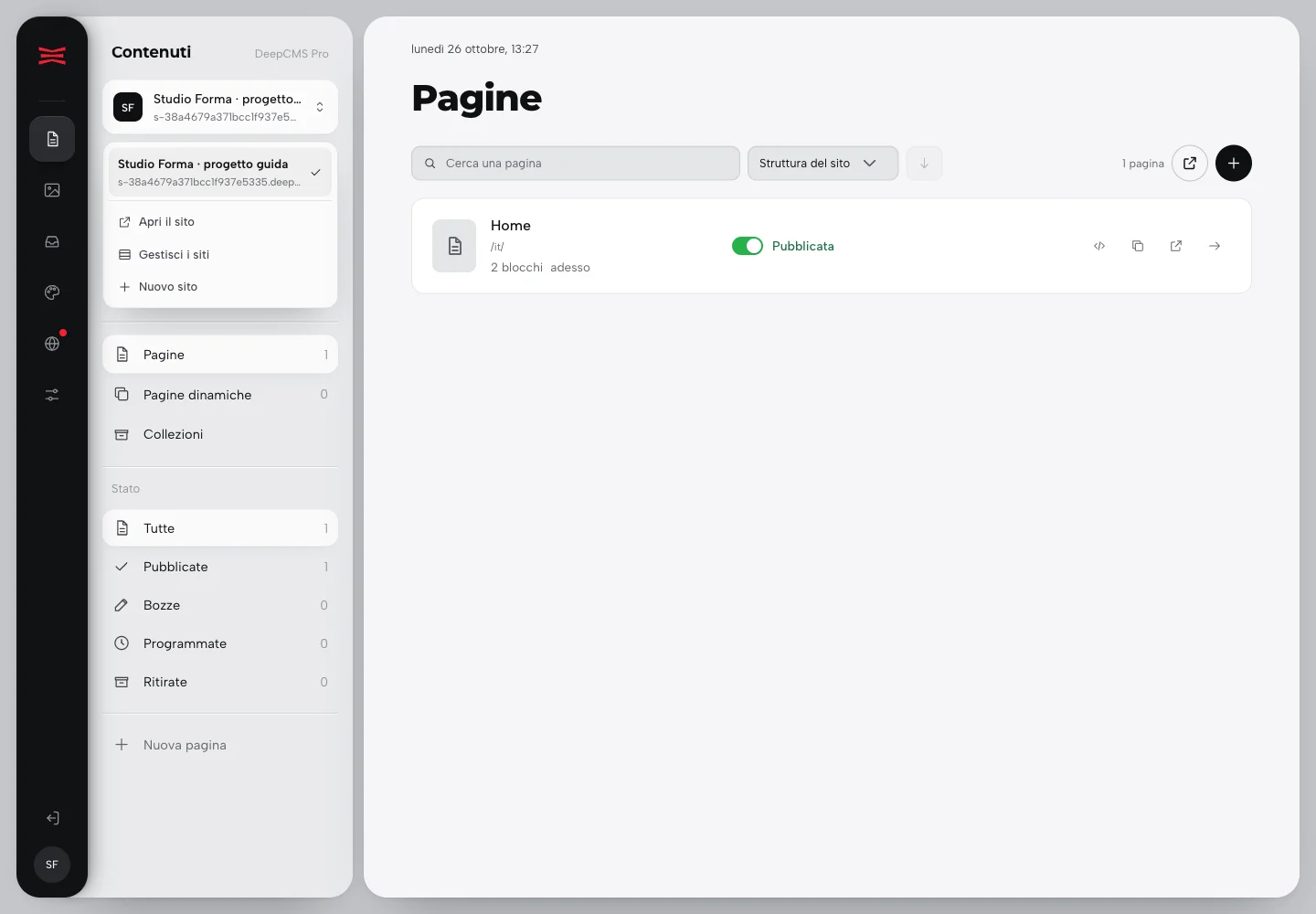Click the 'Cerca una pagina' search field

[x=576, y=164]
